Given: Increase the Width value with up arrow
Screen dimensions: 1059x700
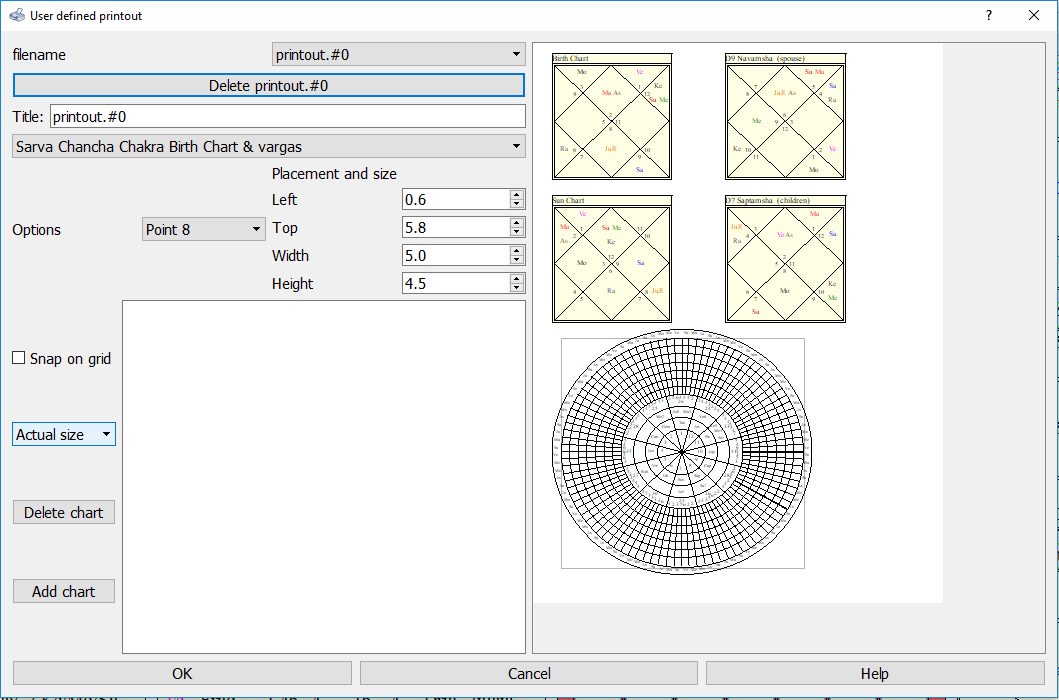Looking at the screenshot, I should pos(517,251).
